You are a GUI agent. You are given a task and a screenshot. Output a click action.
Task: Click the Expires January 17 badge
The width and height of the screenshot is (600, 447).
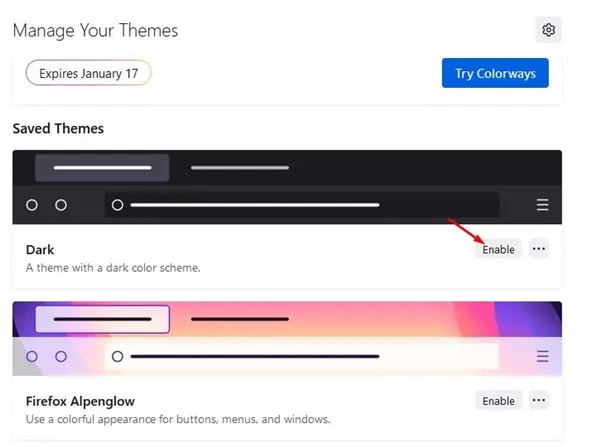click(88, 73)
